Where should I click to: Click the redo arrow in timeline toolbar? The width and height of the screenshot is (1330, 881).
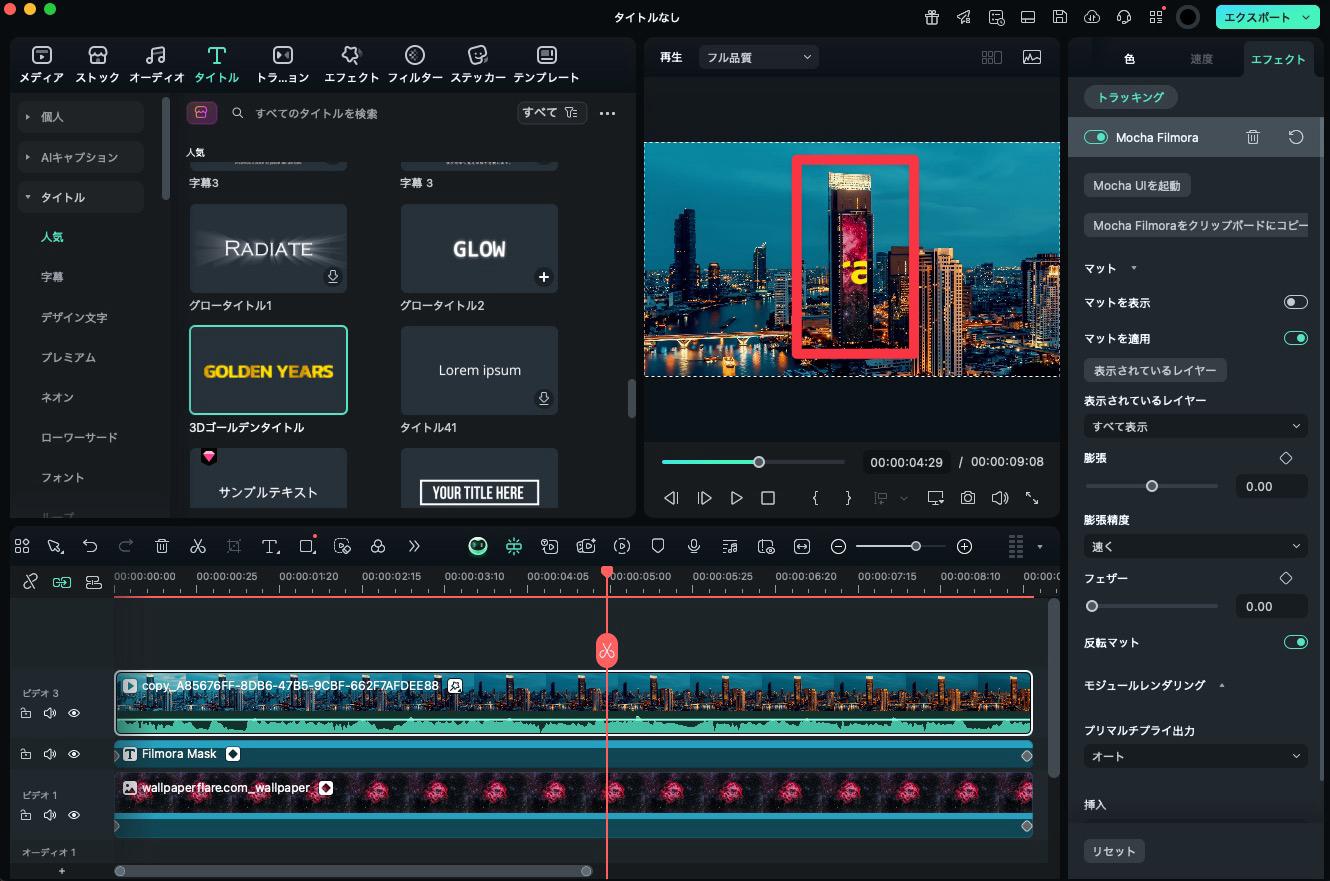point(126,546)
